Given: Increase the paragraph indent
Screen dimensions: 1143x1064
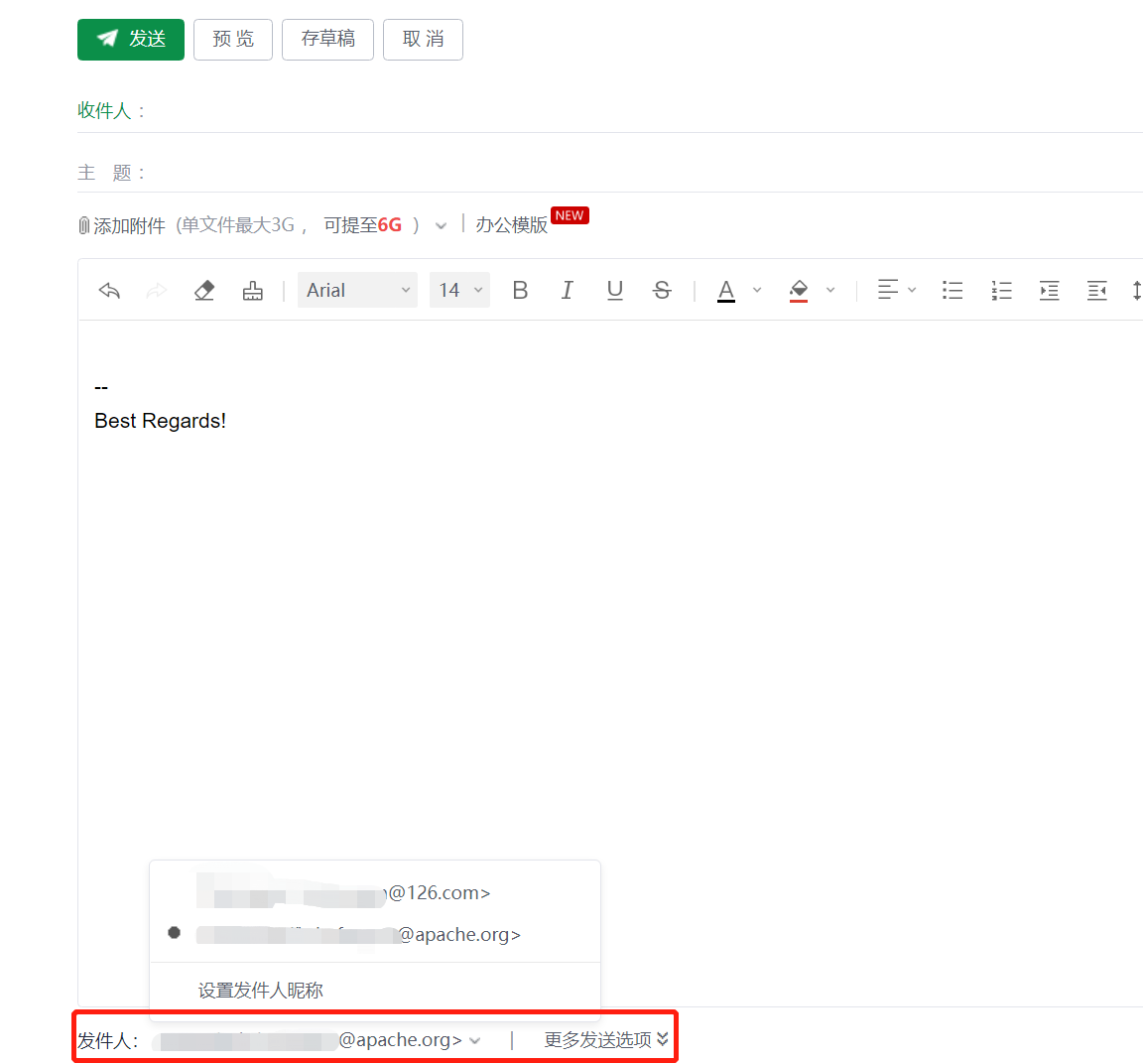Looking at the screenshot, I should tap(1049, 290).
